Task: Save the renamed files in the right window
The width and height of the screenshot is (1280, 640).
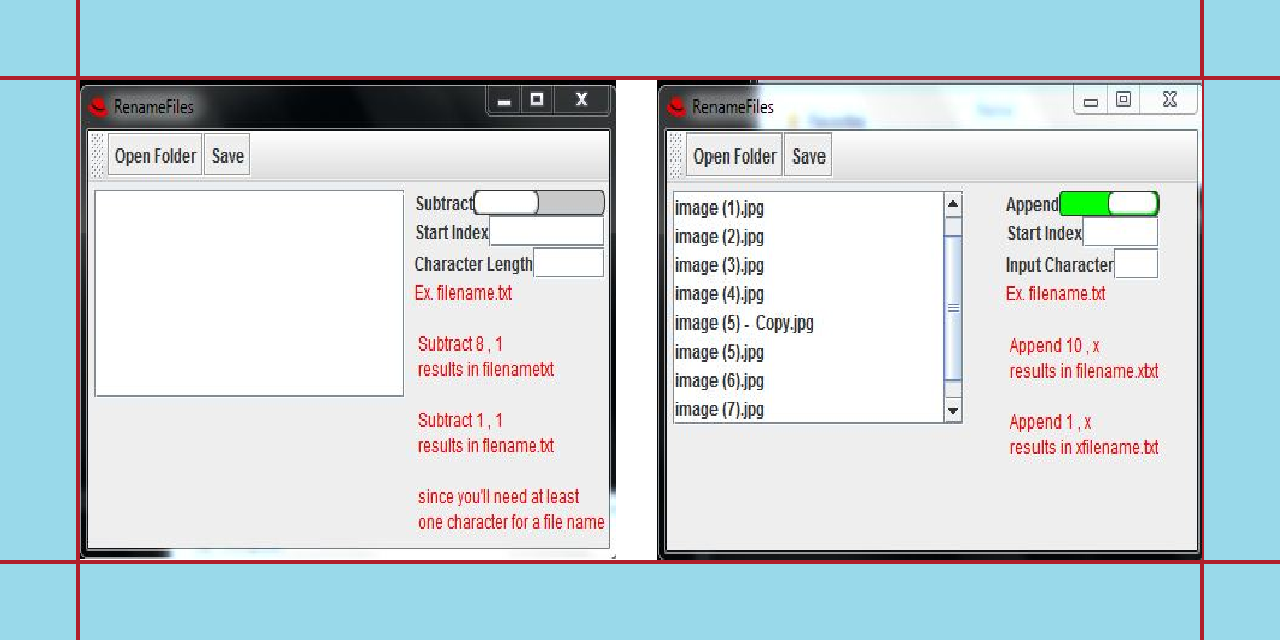Action: (x=807, y=155)
